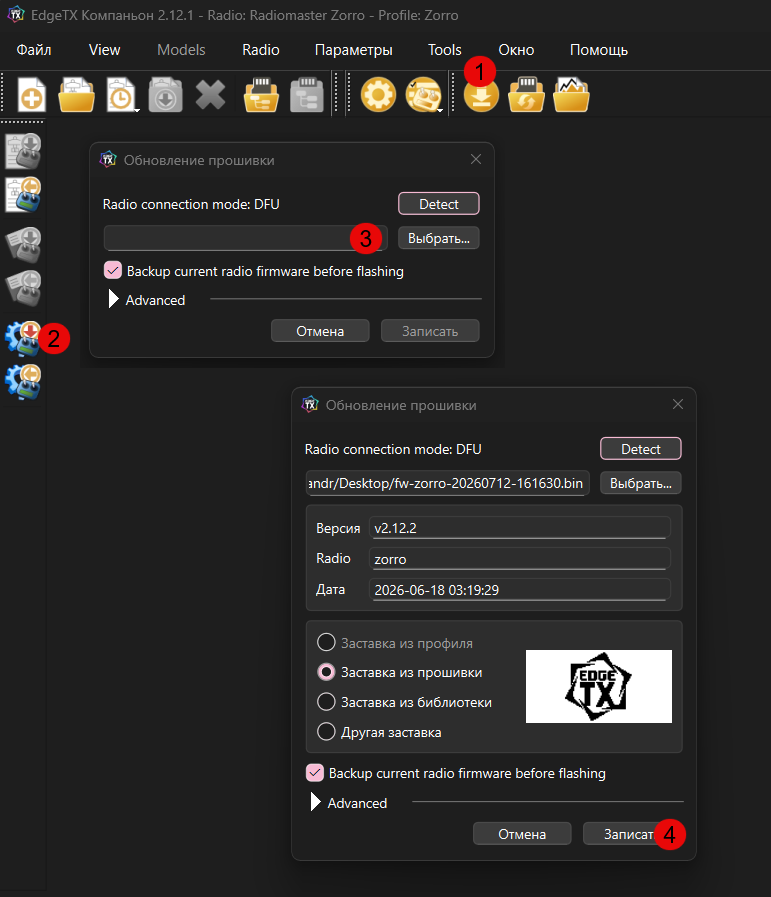Click the third grayed radio sidebar icon

[23, 245]
